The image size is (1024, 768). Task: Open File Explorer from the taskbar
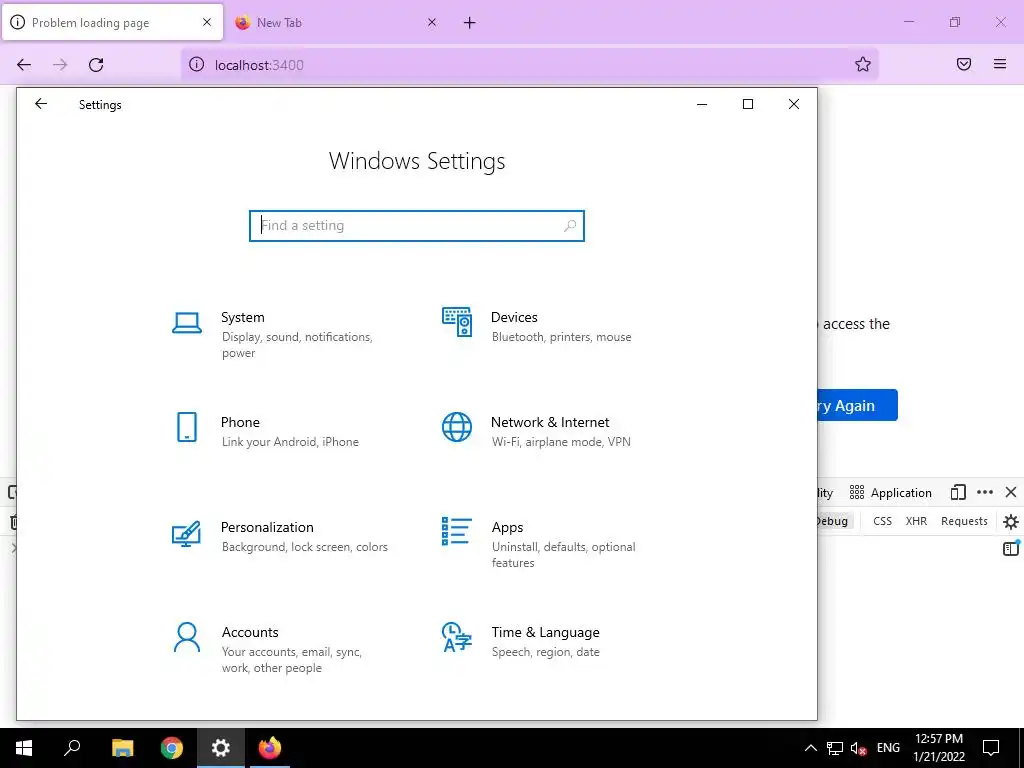123,748
